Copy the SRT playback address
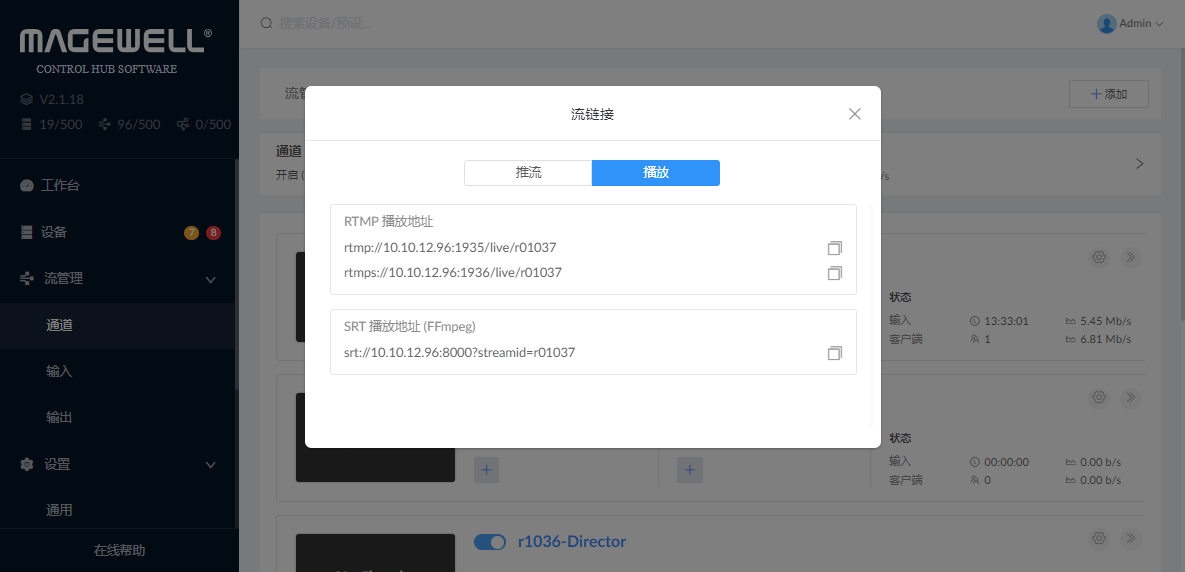The height and width of the screenshot is (572, 1185). click(x=835, y=353)
